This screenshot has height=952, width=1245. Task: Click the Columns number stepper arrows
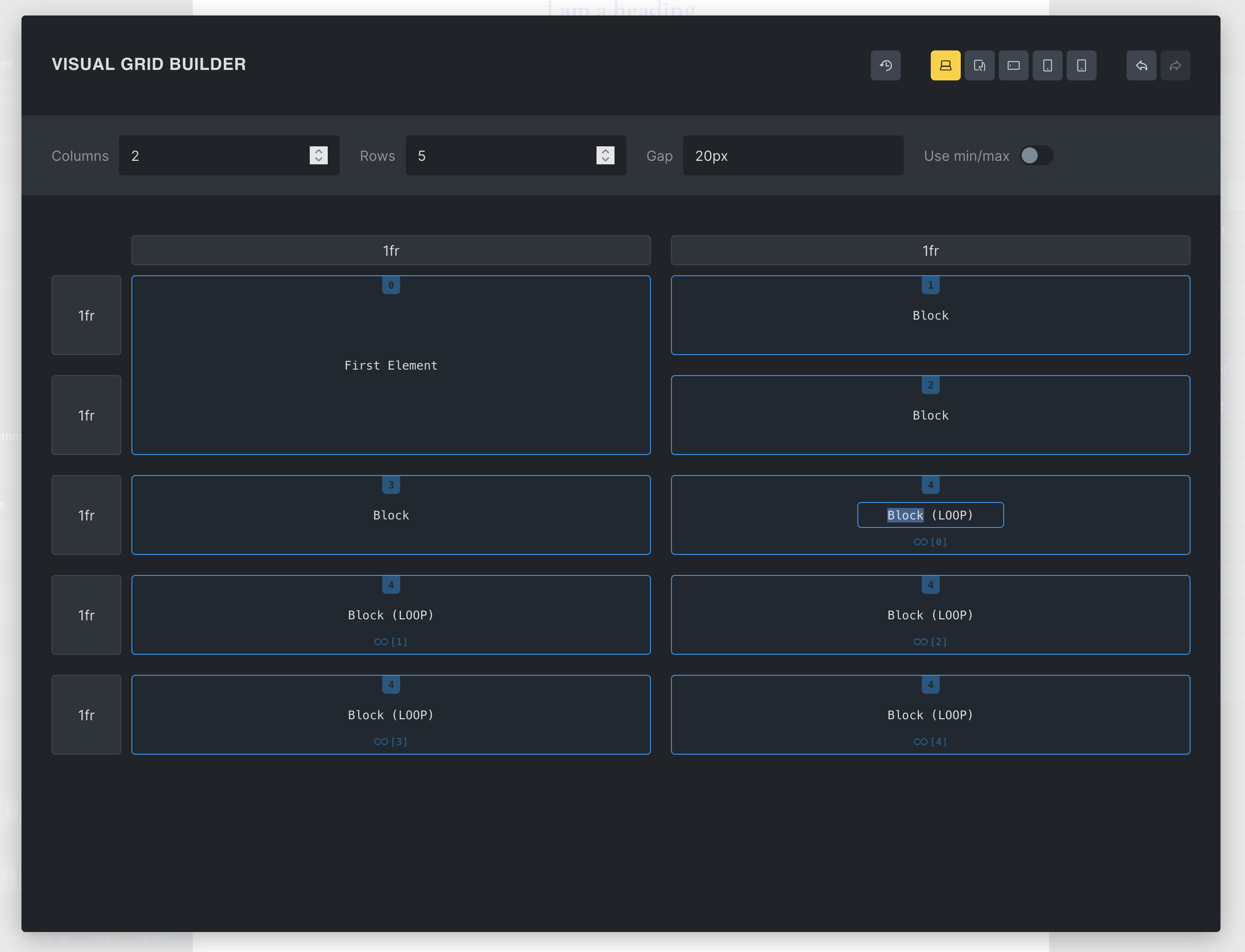coord(318,155)
